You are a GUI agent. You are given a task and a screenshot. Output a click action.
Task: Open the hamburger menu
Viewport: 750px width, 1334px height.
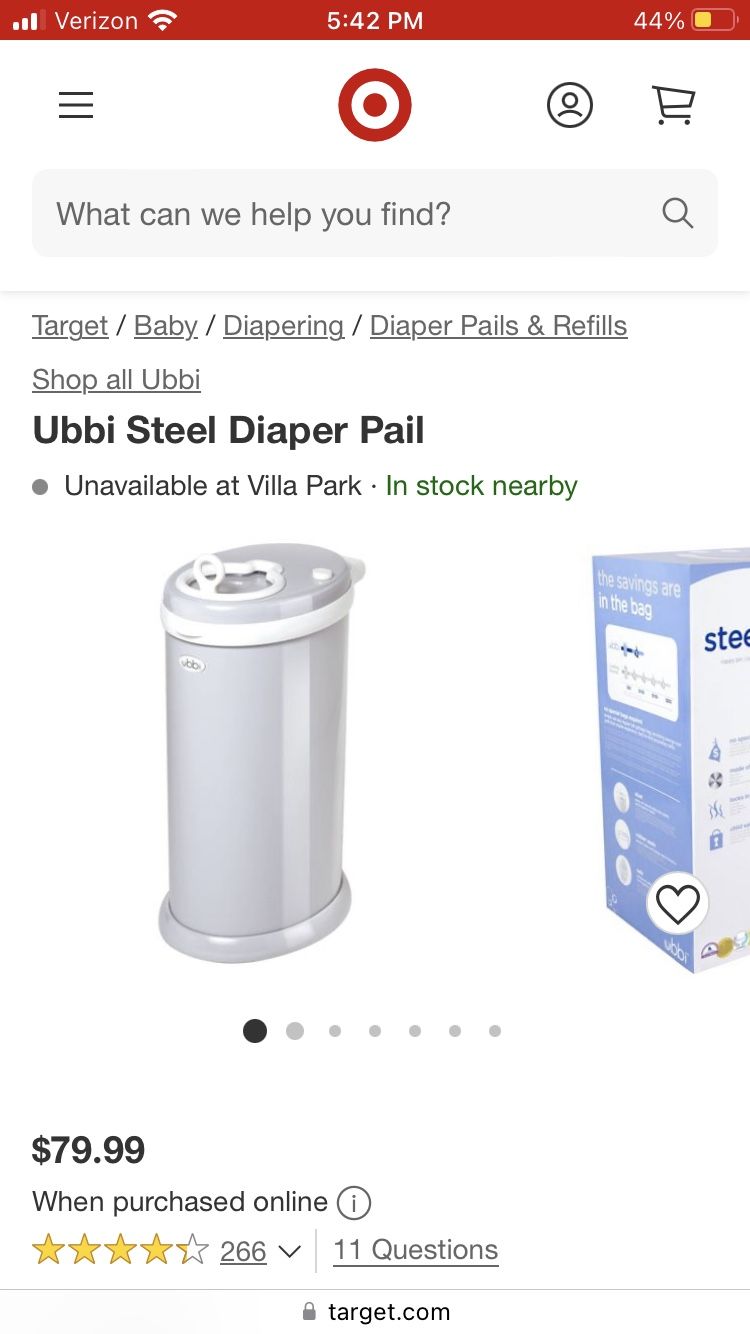tap(76, 105)
